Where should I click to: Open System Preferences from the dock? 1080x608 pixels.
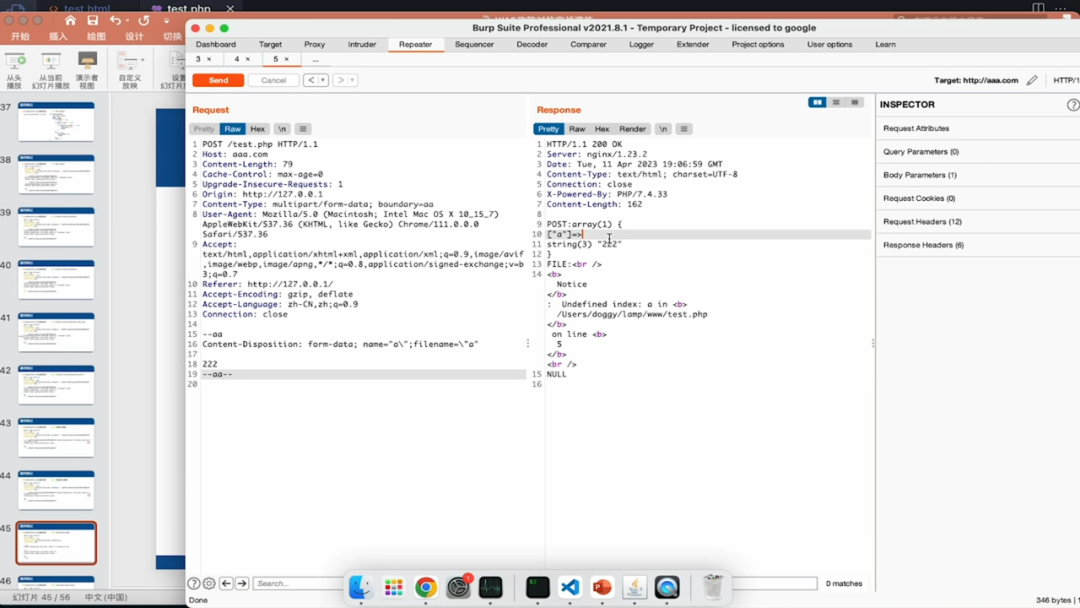click(458, 587)
